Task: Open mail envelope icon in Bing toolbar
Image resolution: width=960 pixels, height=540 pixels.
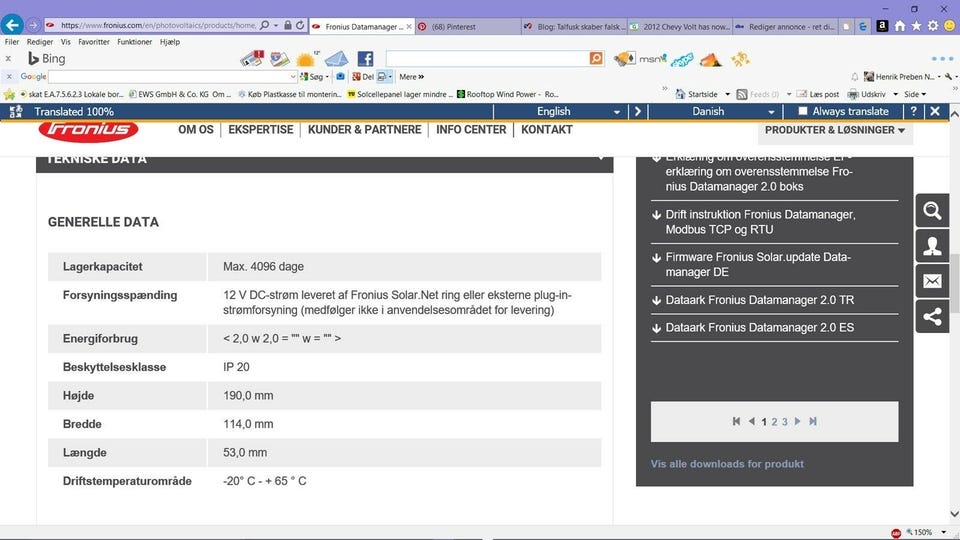Action: [336, 59]
